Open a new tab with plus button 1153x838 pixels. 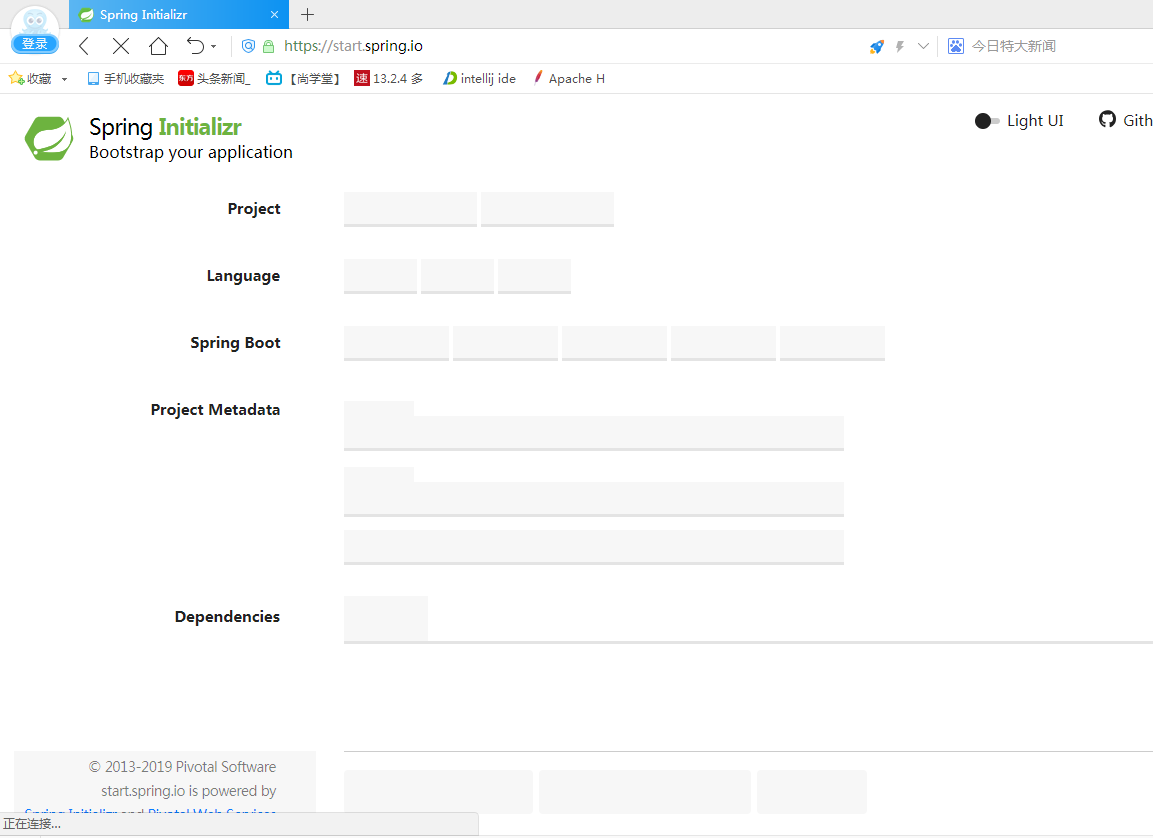click(x=307, y=15)
